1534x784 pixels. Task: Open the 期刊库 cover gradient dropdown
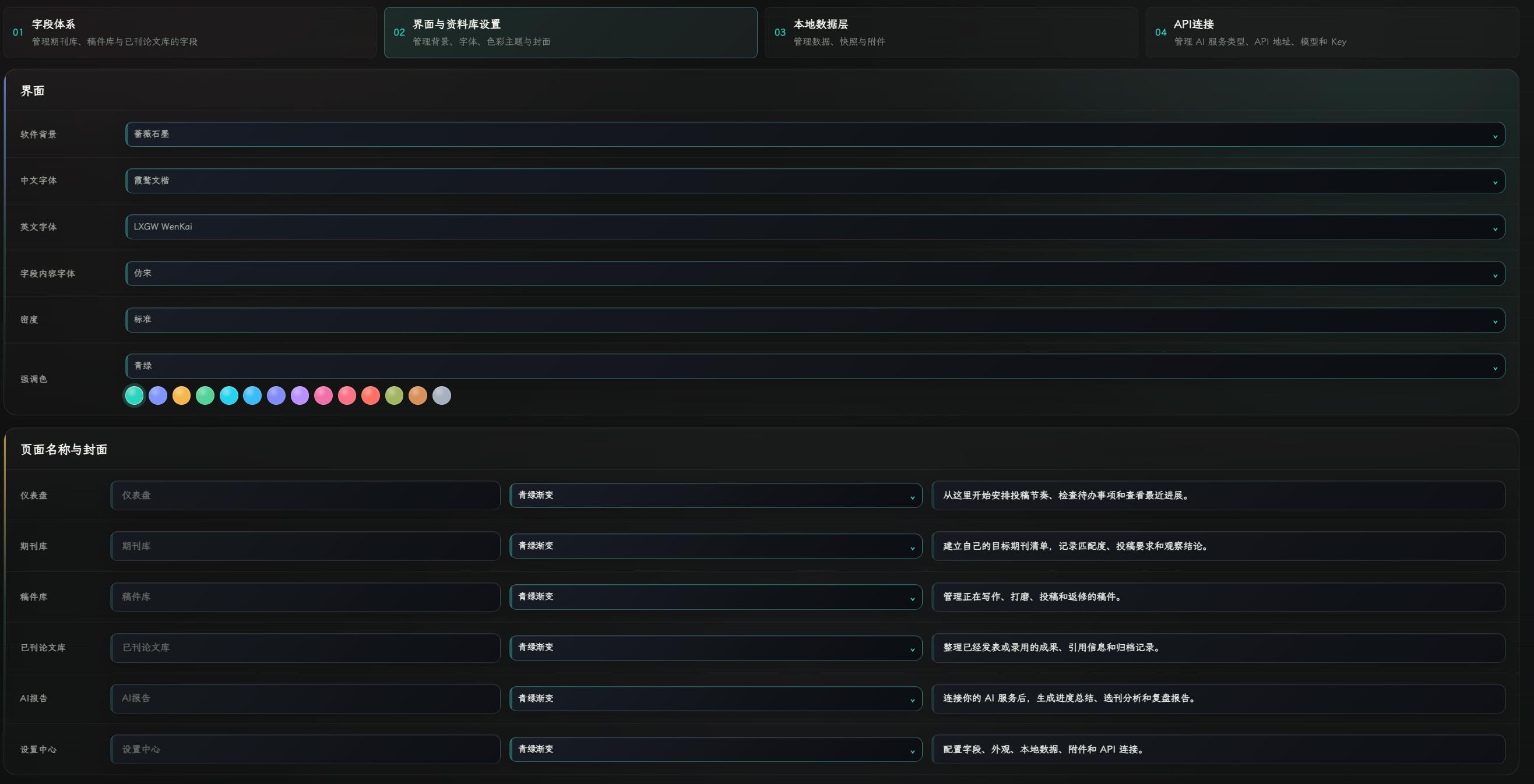[715, 546]
